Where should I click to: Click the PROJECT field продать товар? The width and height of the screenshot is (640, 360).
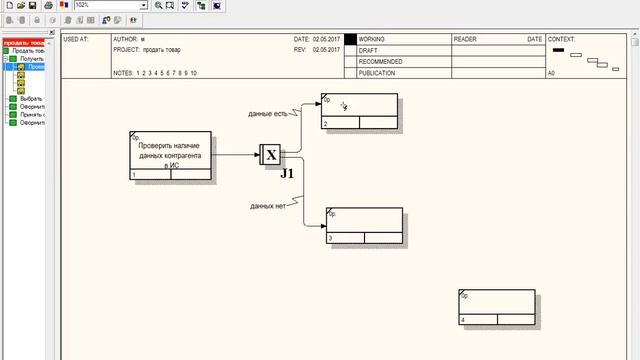[x=162, y=50]
